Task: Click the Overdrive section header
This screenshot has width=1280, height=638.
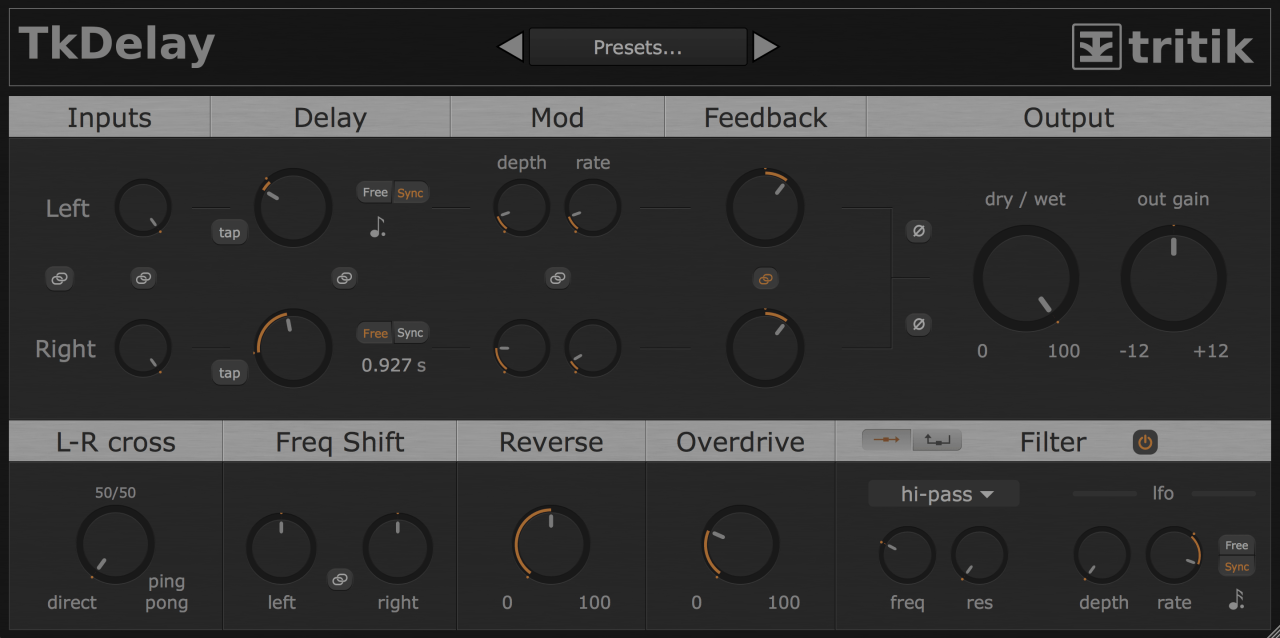Action: [741, 442]
